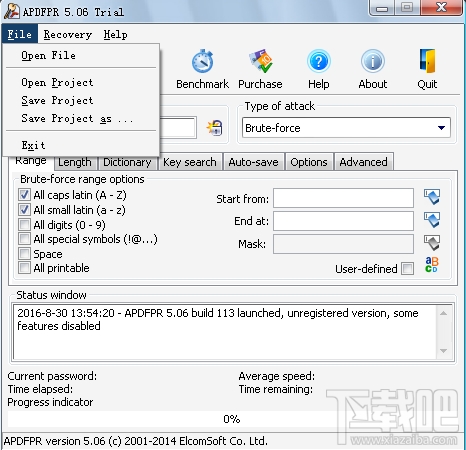Switch to the Dictionary tab
The image size is (466, 450).
click(x=127, y=163)
